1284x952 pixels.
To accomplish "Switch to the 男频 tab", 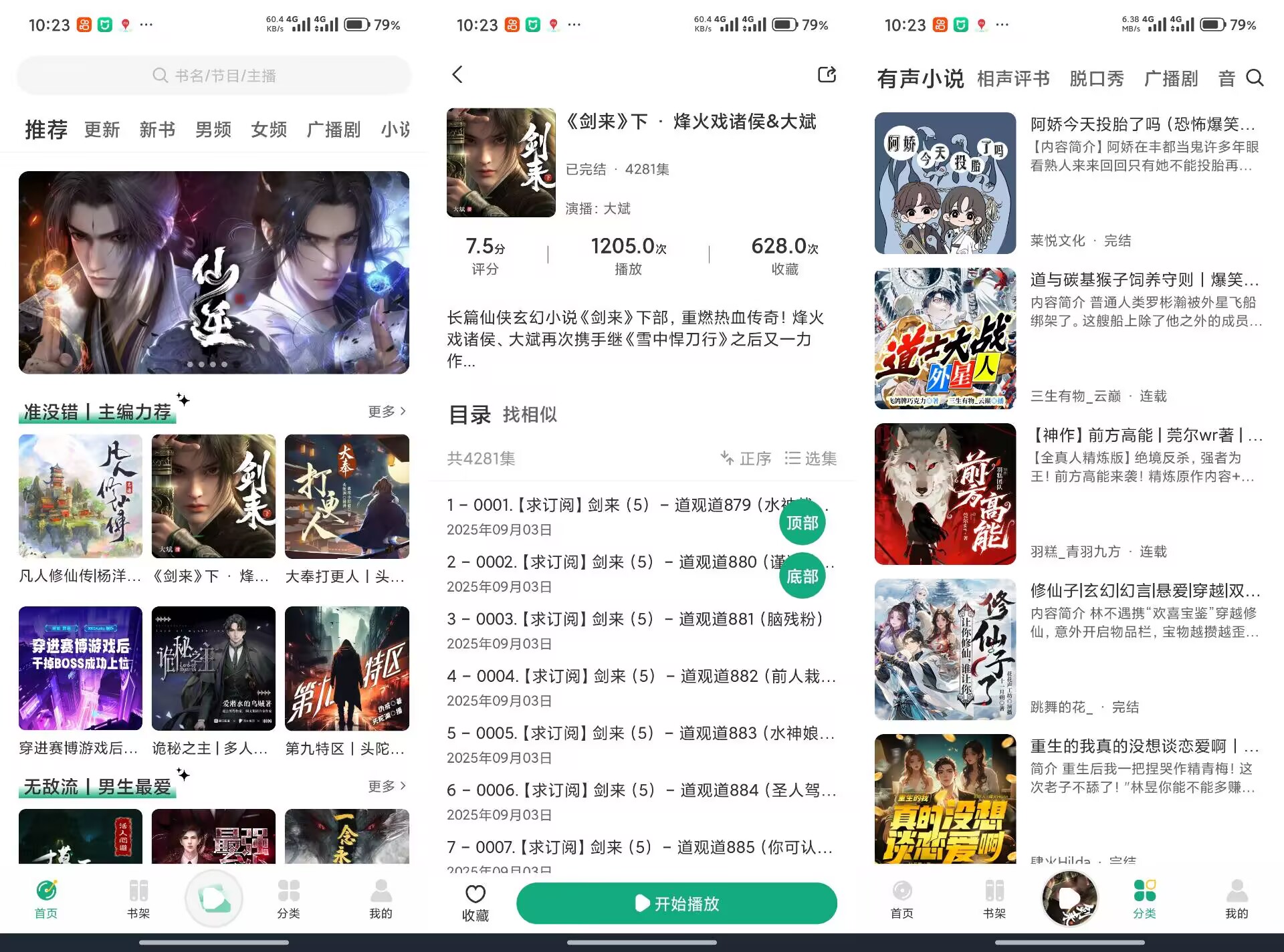I will (x=213, y=129).
